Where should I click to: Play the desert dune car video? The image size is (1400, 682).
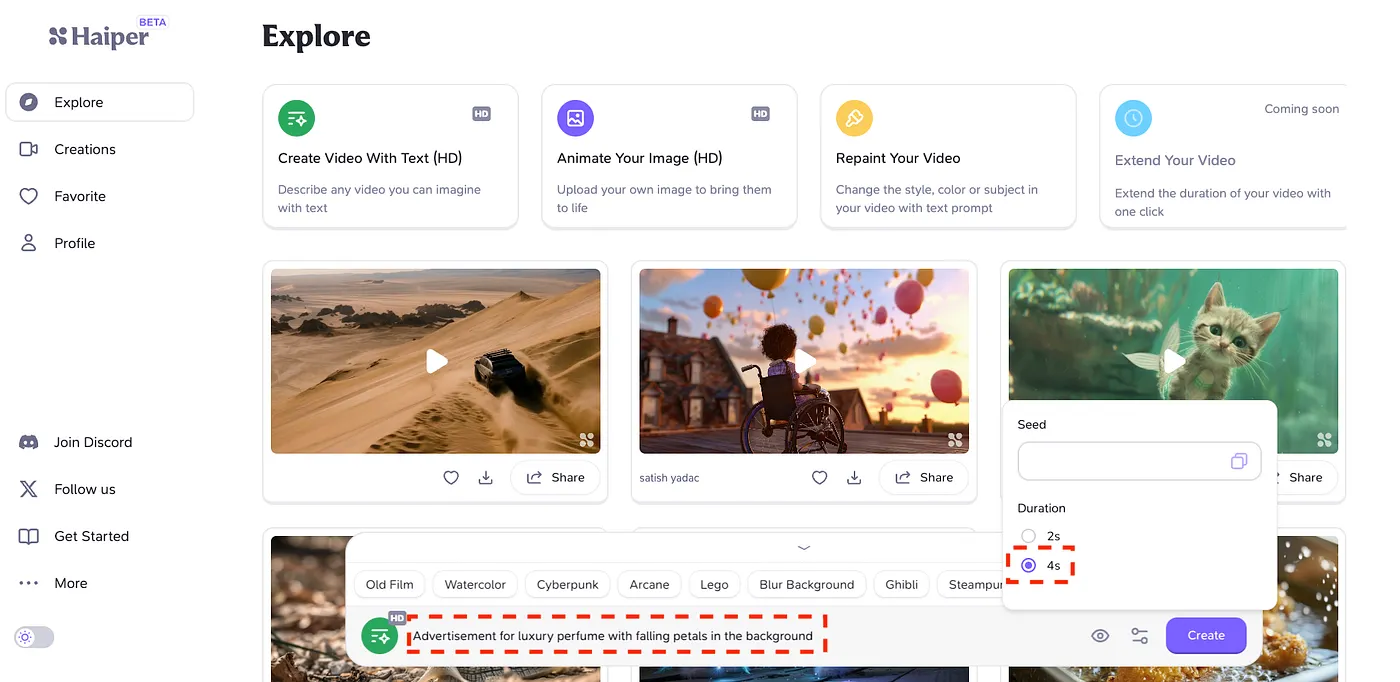coord(436,361)
